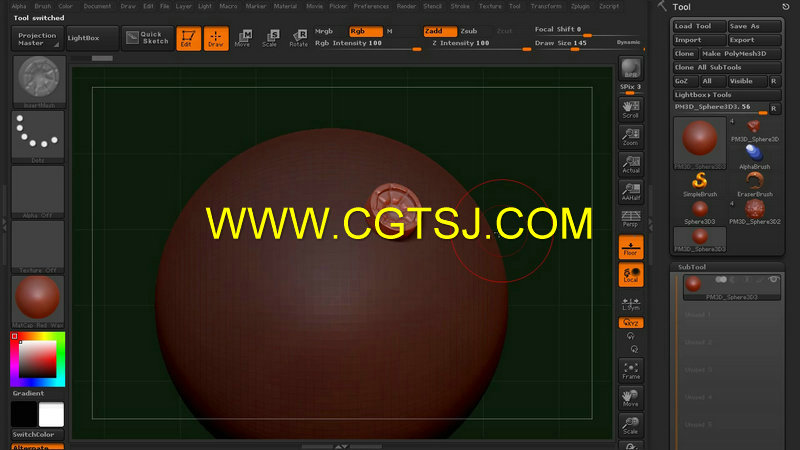
Task: Open the LightBox button
Action: [x=92, y=38]
